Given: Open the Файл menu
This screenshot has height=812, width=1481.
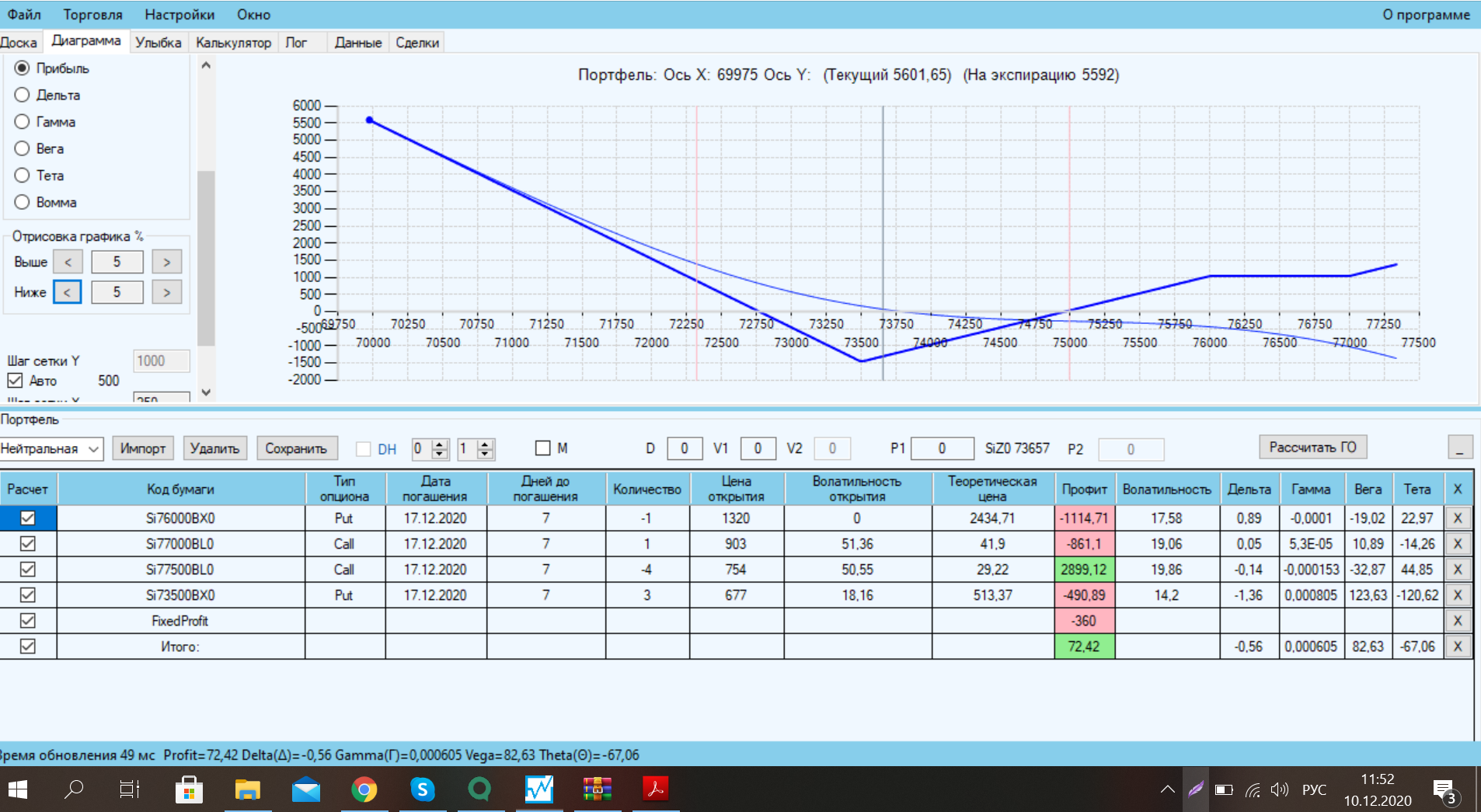Looking at the screenshot, I should click(x=24, y=15).
